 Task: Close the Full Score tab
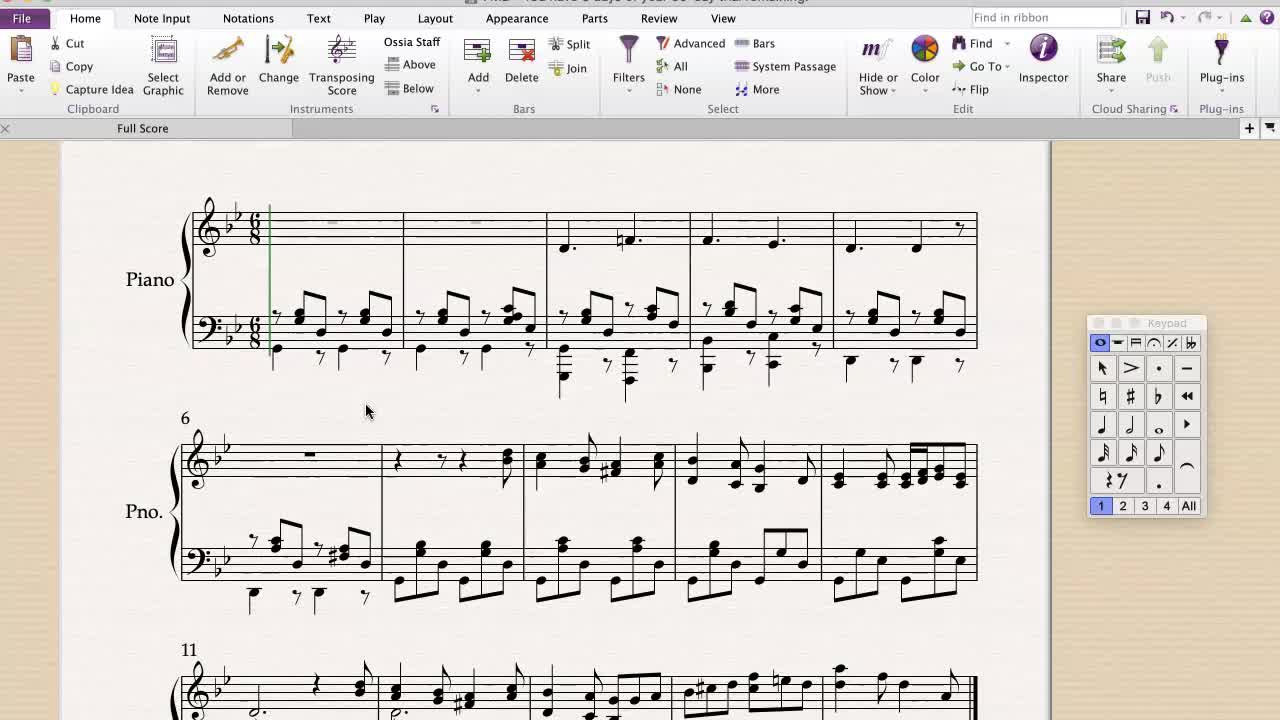(x=6, y=128)
